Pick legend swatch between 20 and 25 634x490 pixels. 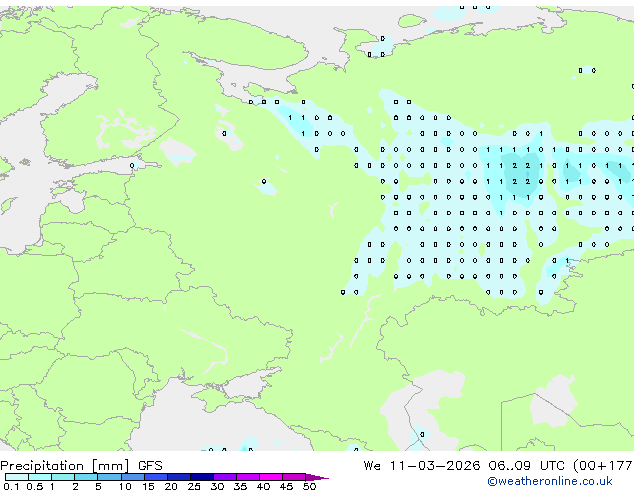tap(179, 477)
